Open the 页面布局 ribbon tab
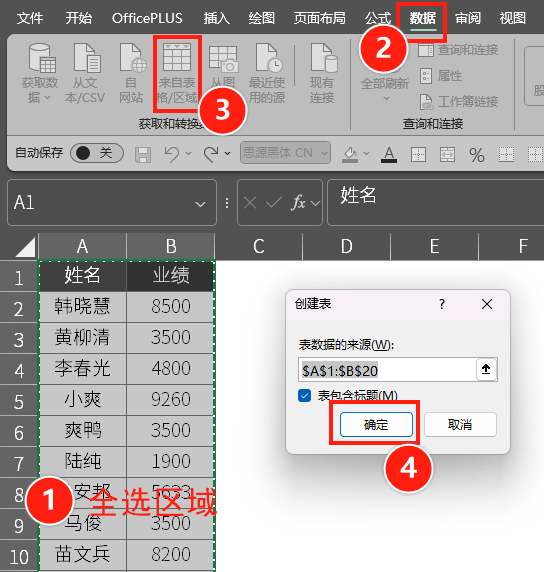544x572 pixels. coord(320,18)
